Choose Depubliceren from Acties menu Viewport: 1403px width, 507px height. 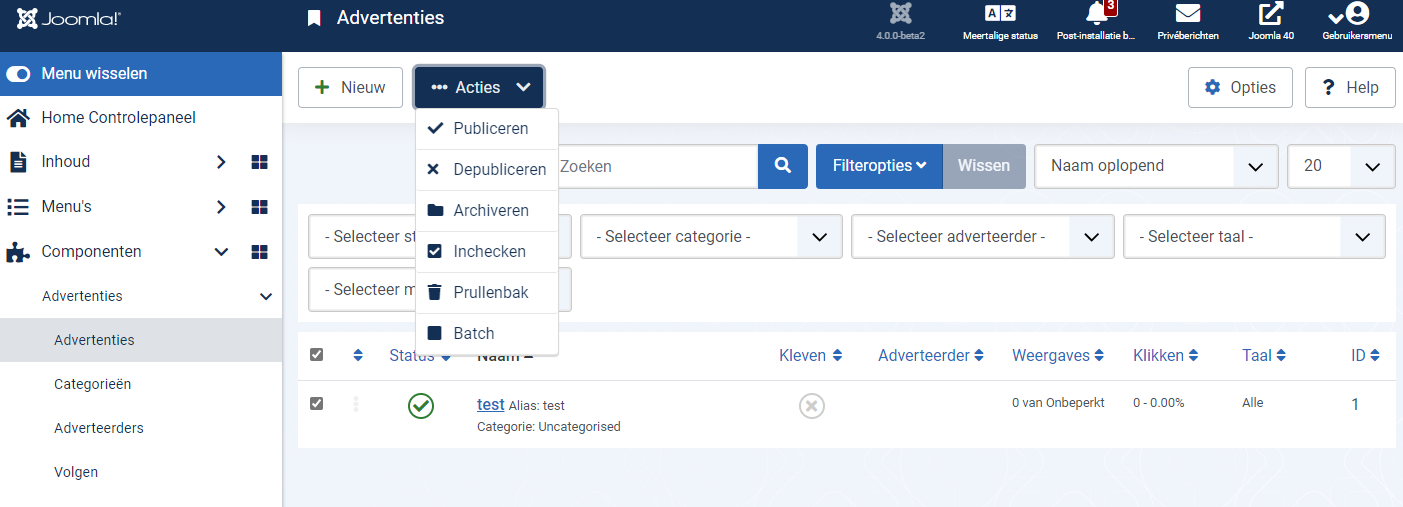(487, 170)
